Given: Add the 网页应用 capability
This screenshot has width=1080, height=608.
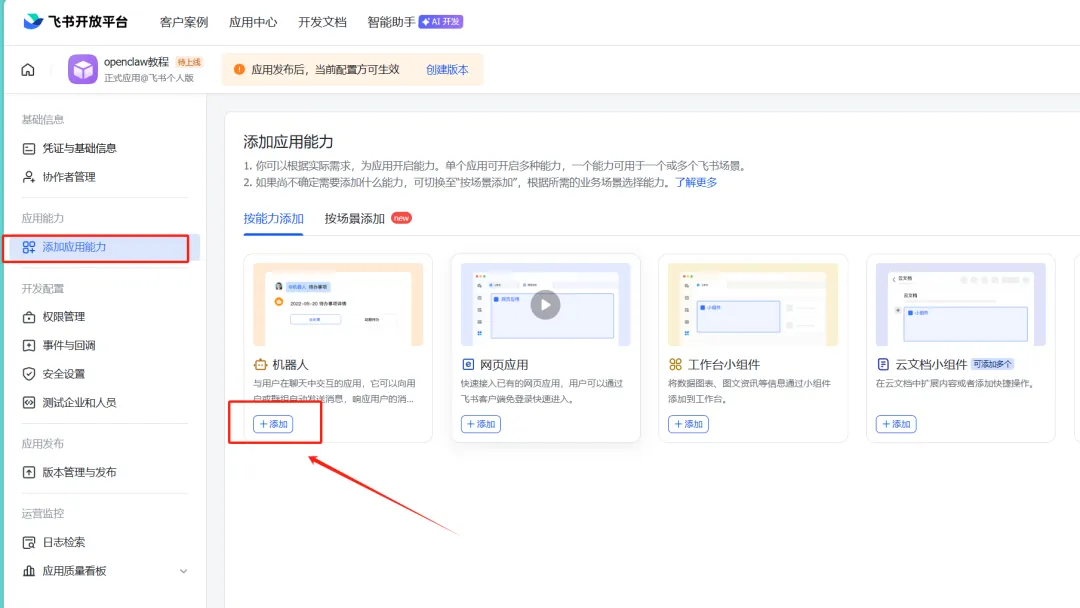Looking at the screenshot, I should coord(481,424).
